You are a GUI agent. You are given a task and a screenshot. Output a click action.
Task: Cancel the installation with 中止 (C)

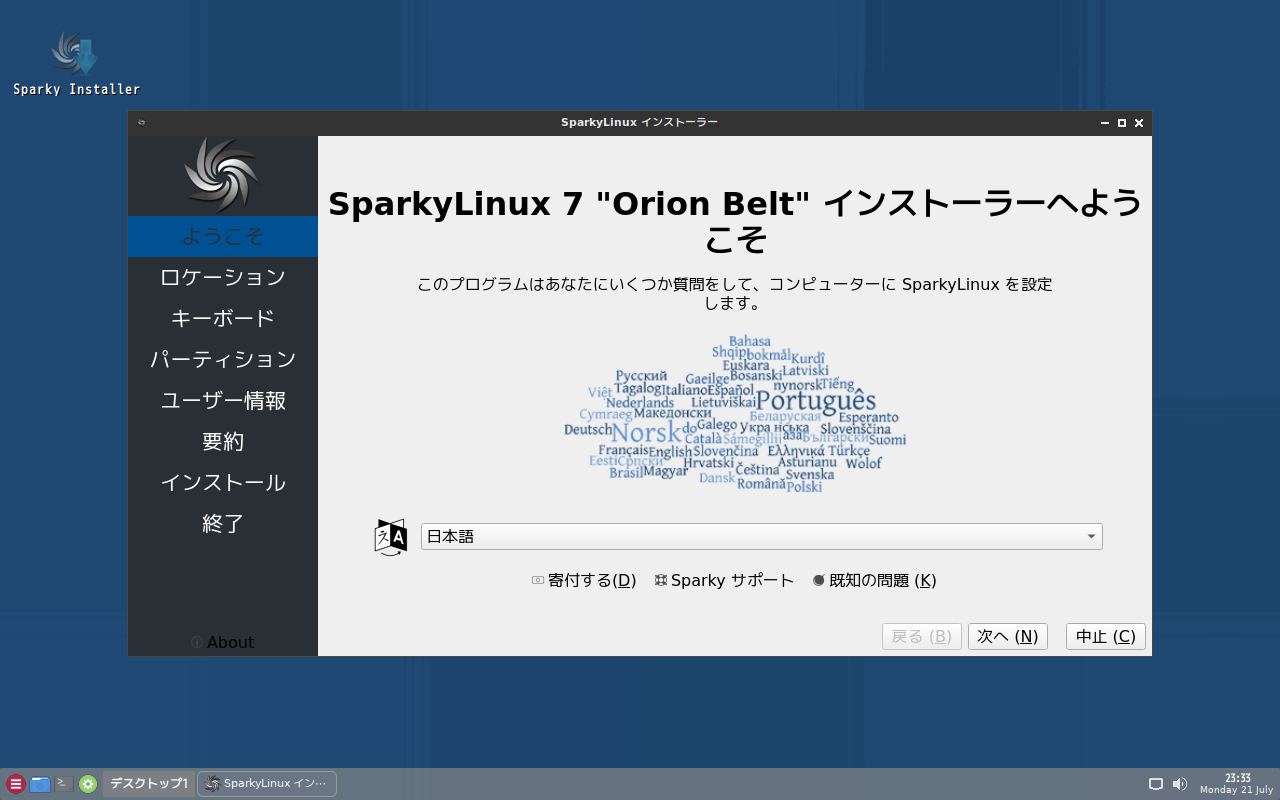pyautogui.click(x=1106, y=637)
